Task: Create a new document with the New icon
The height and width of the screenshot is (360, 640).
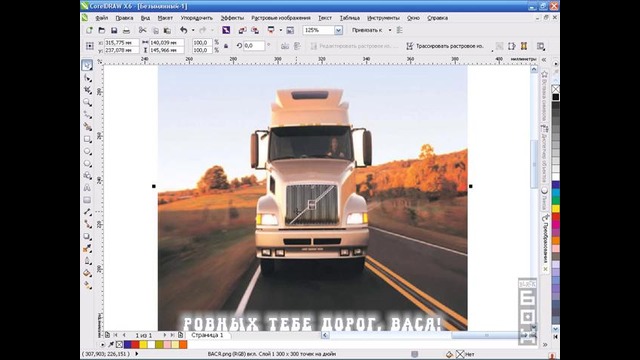Action: point(89,30)
